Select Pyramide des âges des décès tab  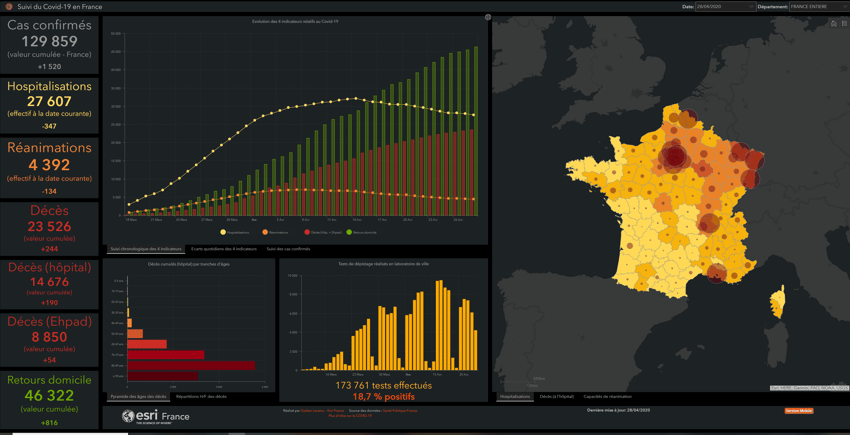138,396
